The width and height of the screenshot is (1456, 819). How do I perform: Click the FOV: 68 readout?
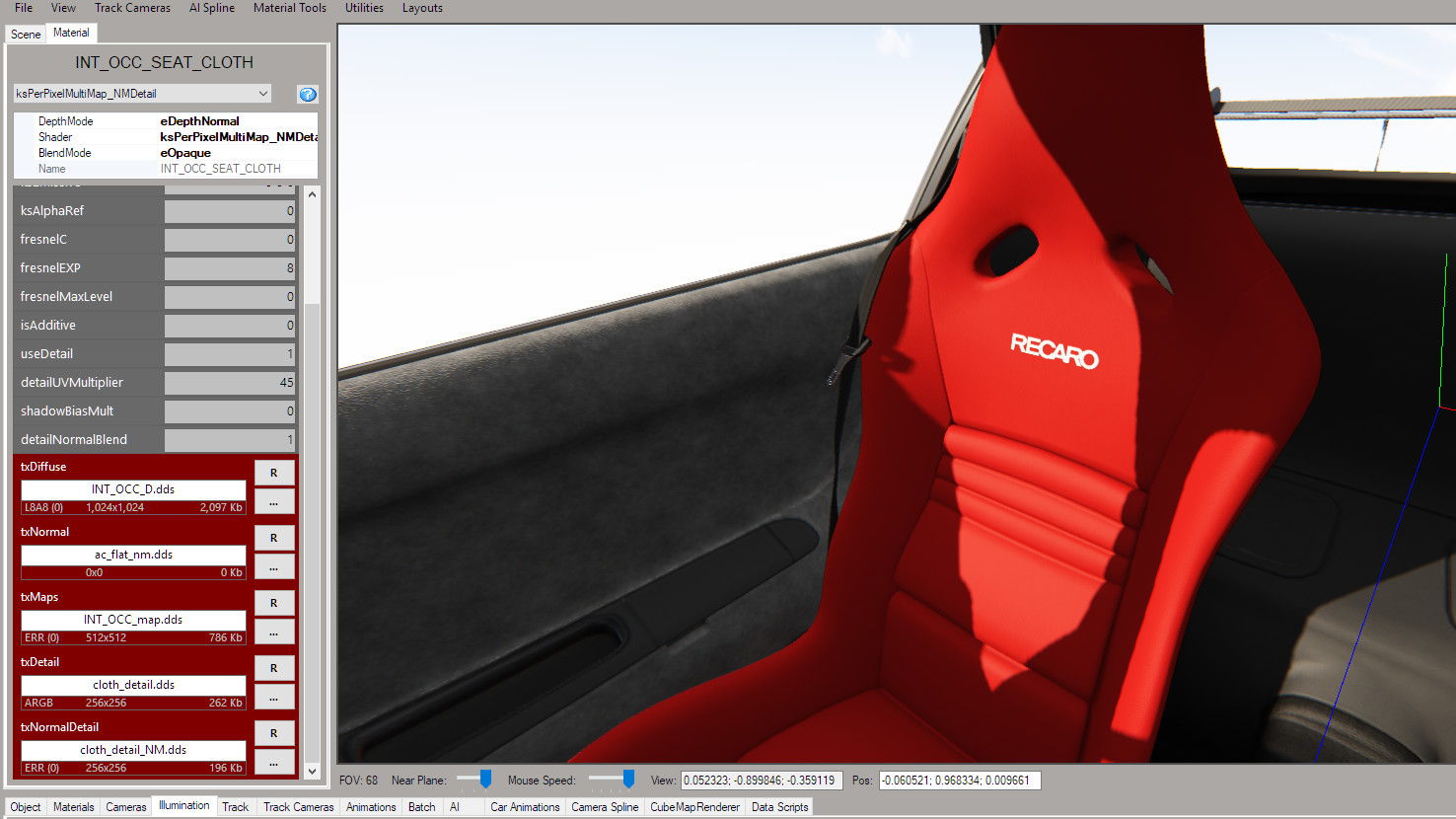pos(359,781)
